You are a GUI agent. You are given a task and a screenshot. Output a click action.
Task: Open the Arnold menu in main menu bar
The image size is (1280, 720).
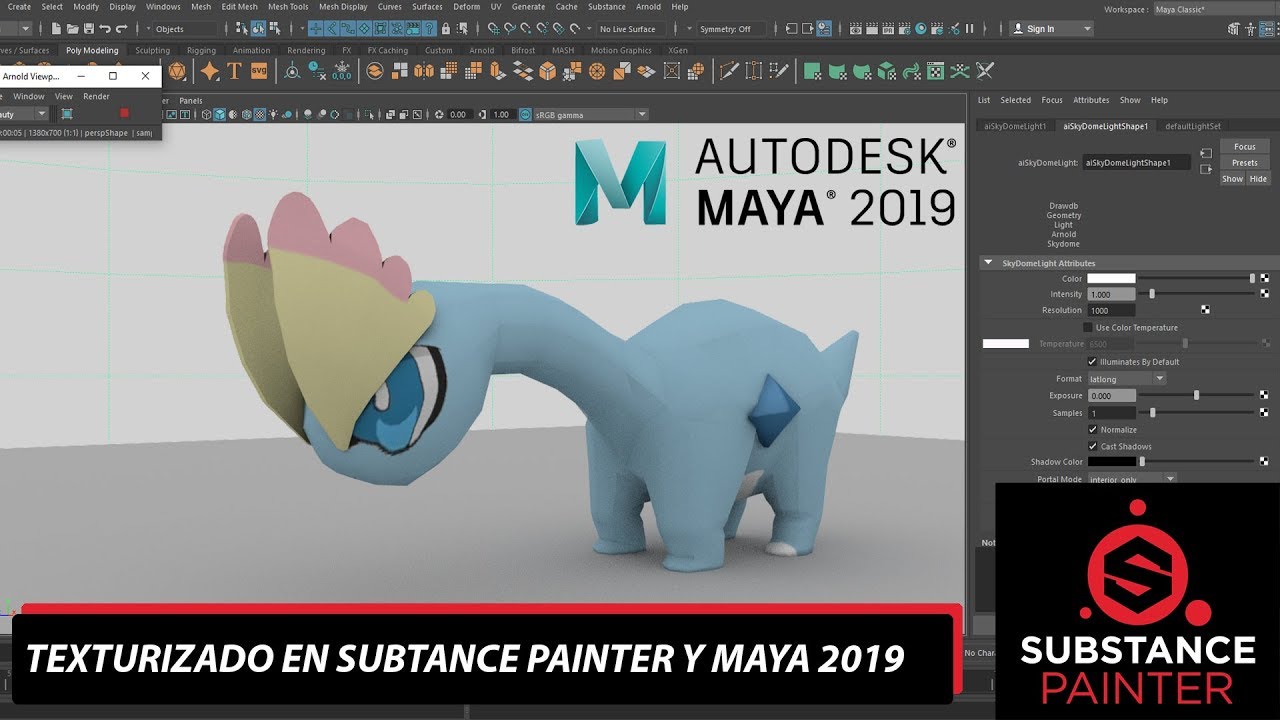click(x=649, y=7)
